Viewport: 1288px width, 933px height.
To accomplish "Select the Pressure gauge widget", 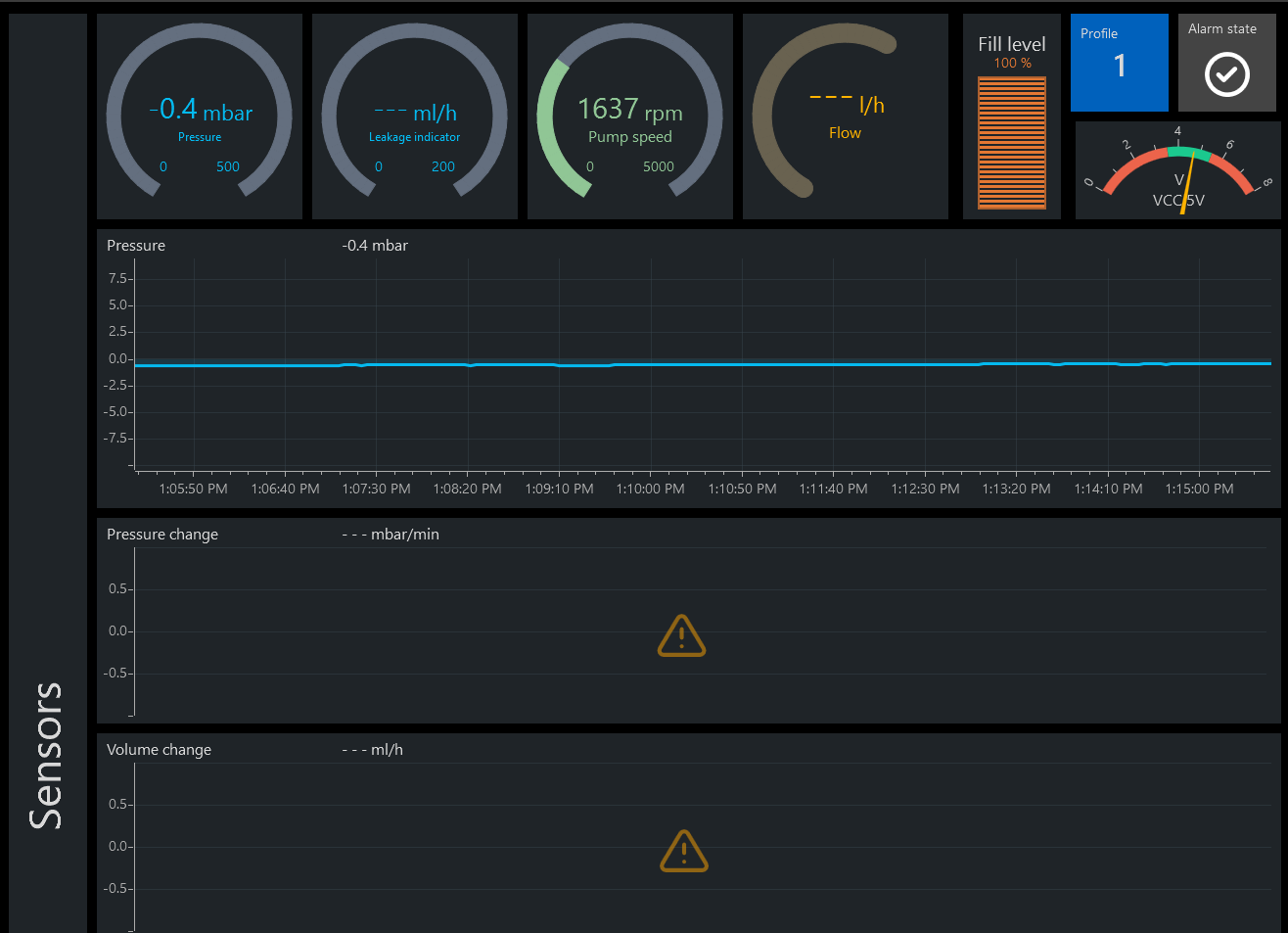I will pyautogui.click(x=200, y=116).
